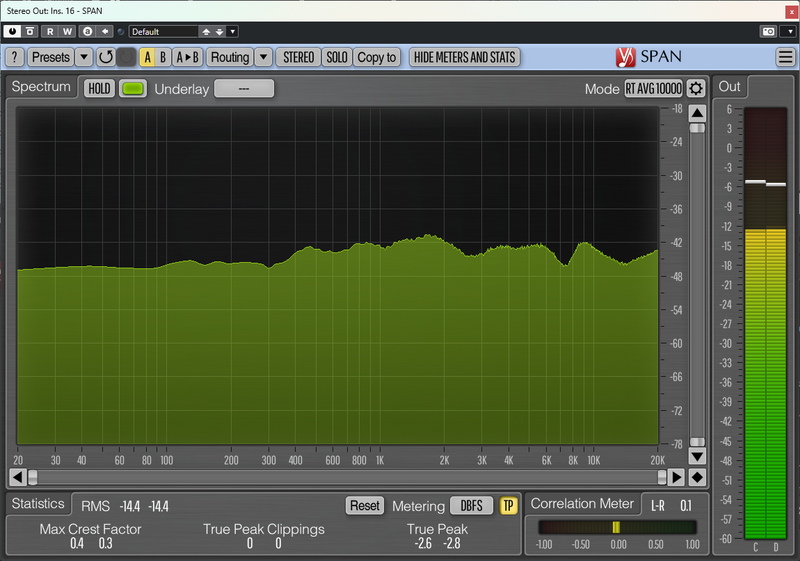Expand the dropdown arrow beside Routing
Viewport: 800px width, 561px height.
263,57
